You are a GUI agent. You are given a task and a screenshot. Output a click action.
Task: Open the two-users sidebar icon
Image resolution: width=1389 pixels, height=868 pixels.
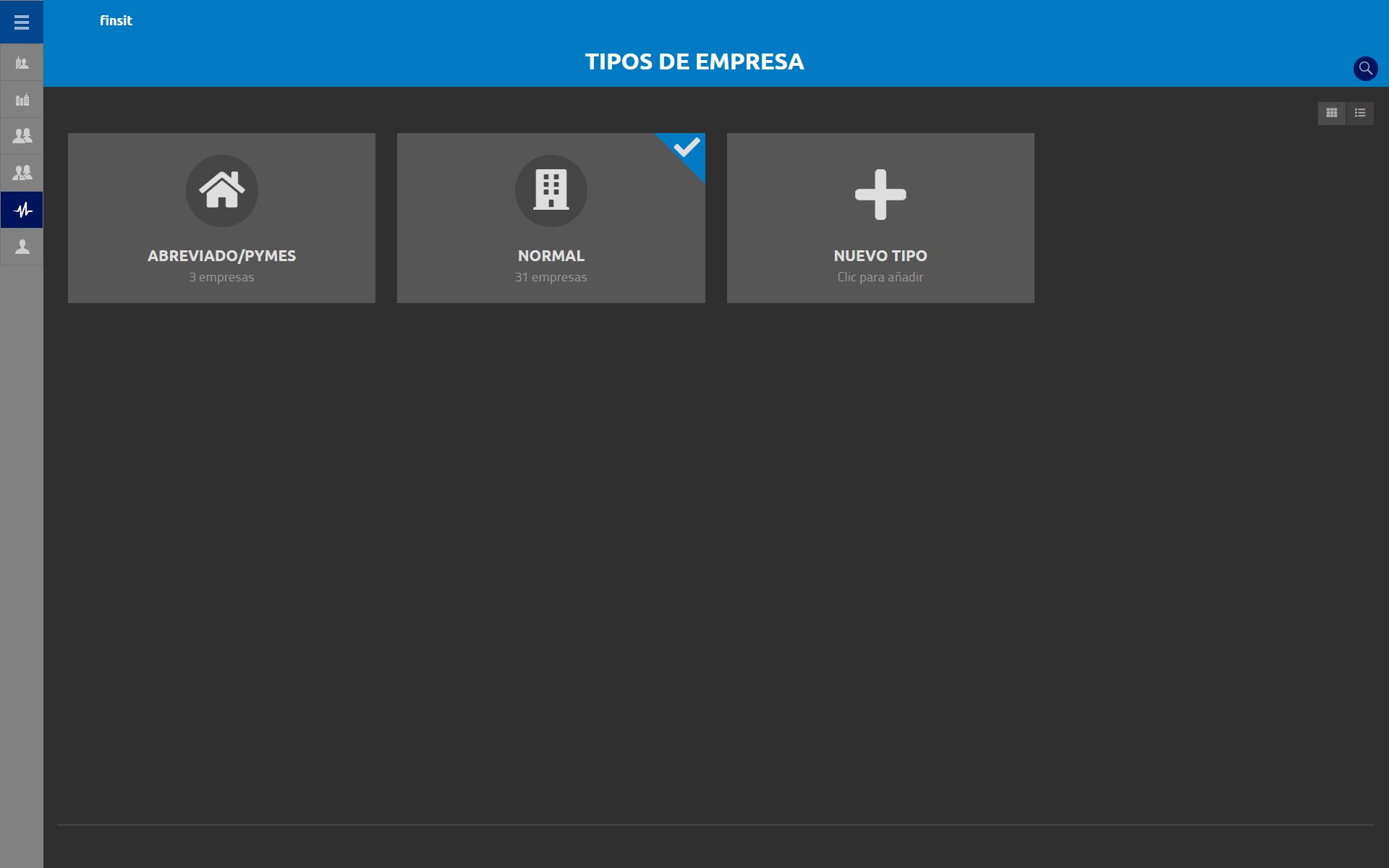[22, 136]
